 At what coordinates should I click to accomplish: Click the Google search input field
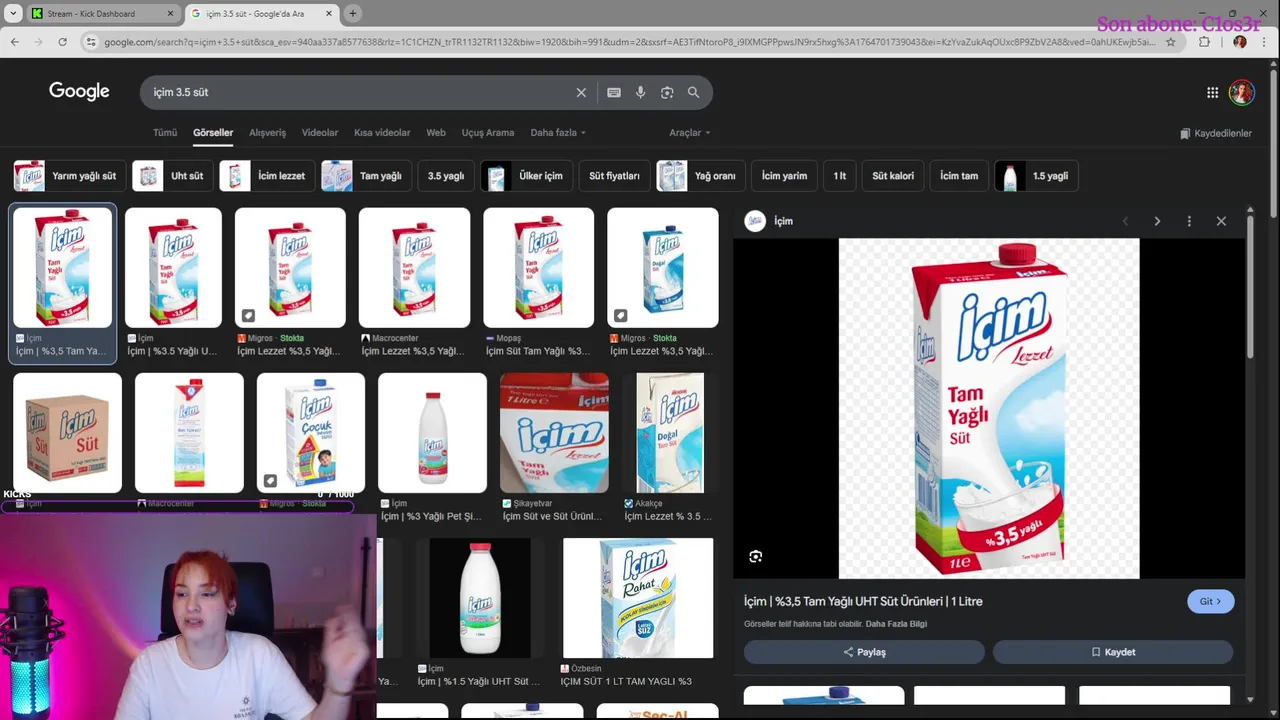click(x=360, y=92)
